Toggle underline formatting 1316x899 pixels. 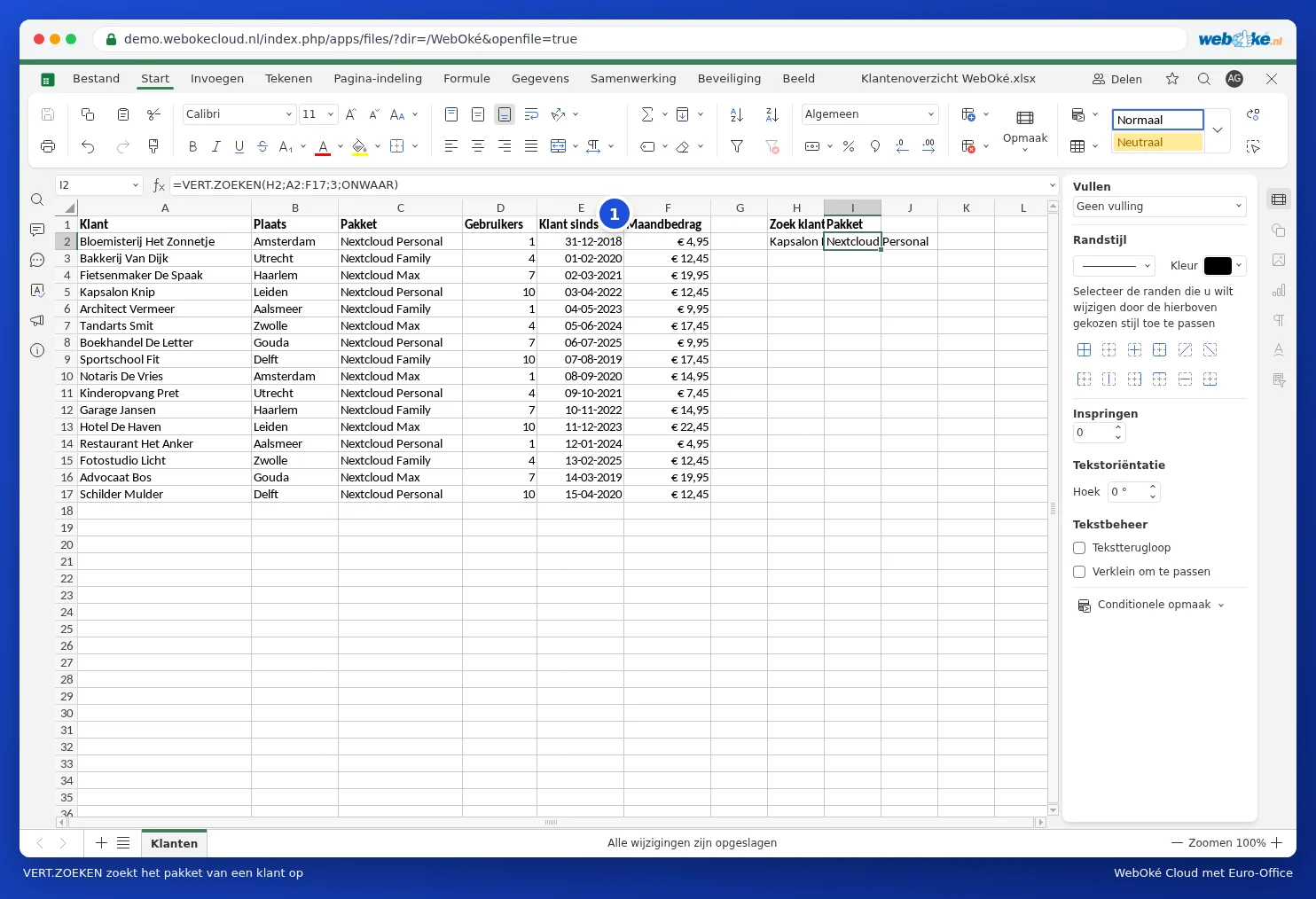coord(239,146)
